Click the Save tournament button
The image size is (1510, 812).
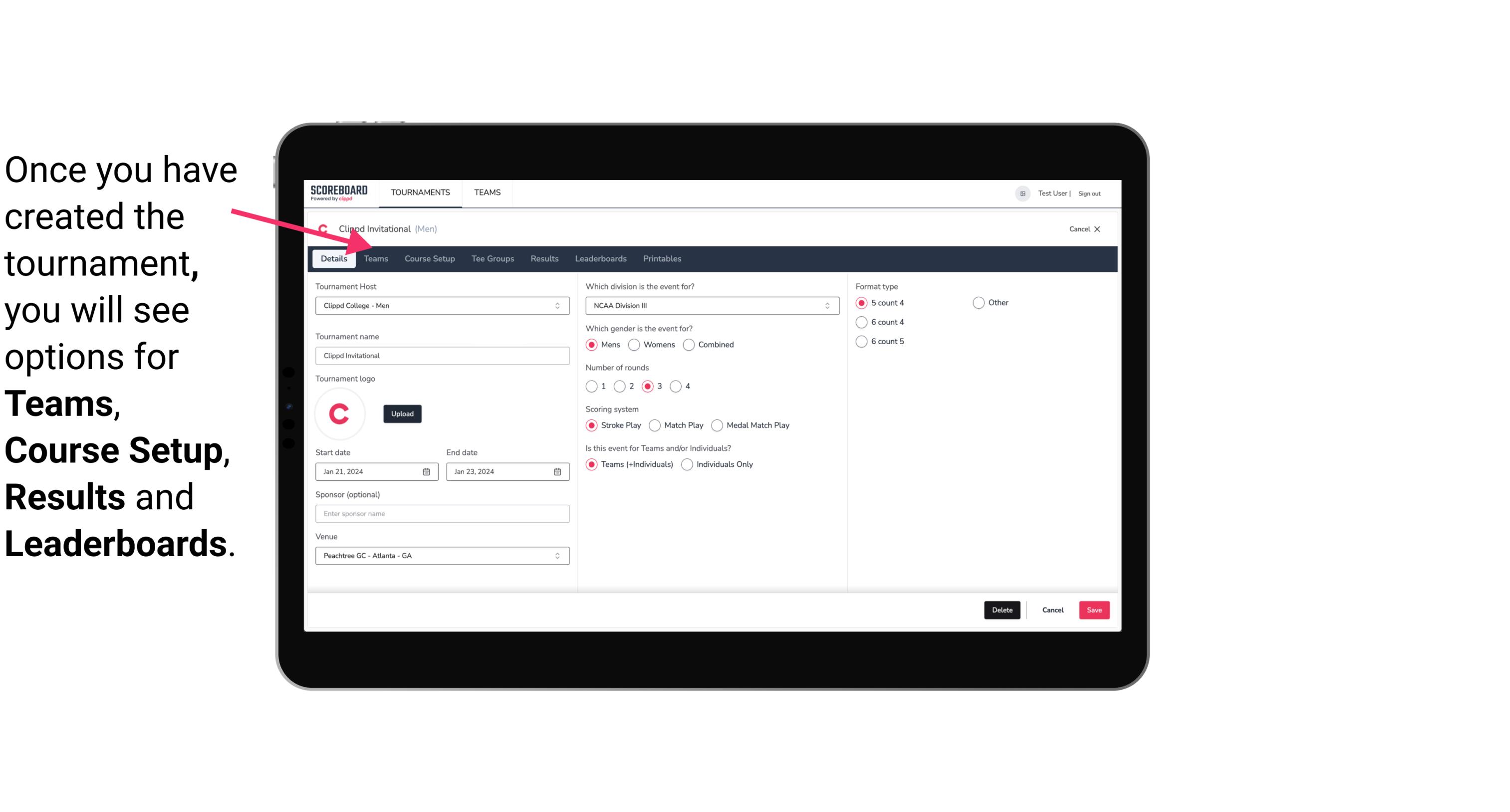pyautogui.click(x=1094, y=610)
